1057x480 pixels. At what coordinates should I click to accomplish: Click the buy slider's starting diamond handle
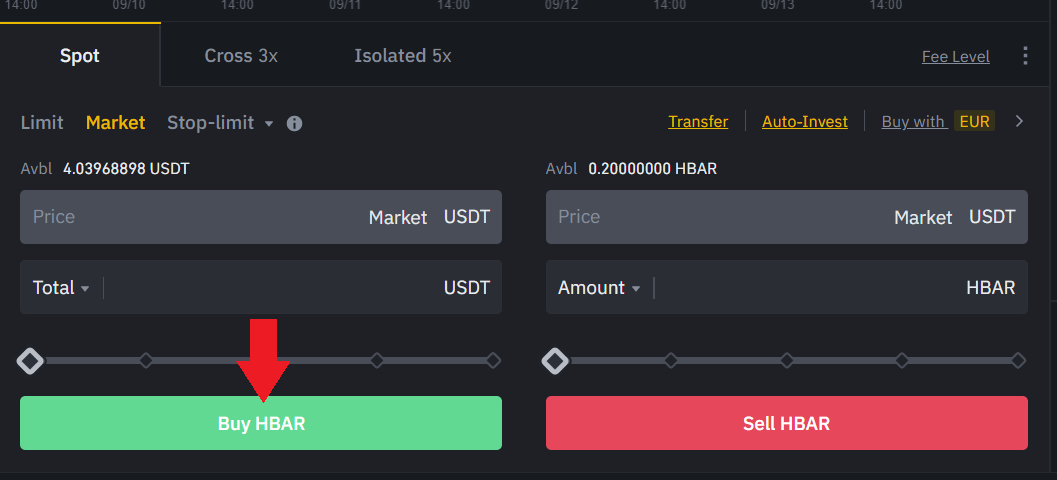tap(31, 360)
